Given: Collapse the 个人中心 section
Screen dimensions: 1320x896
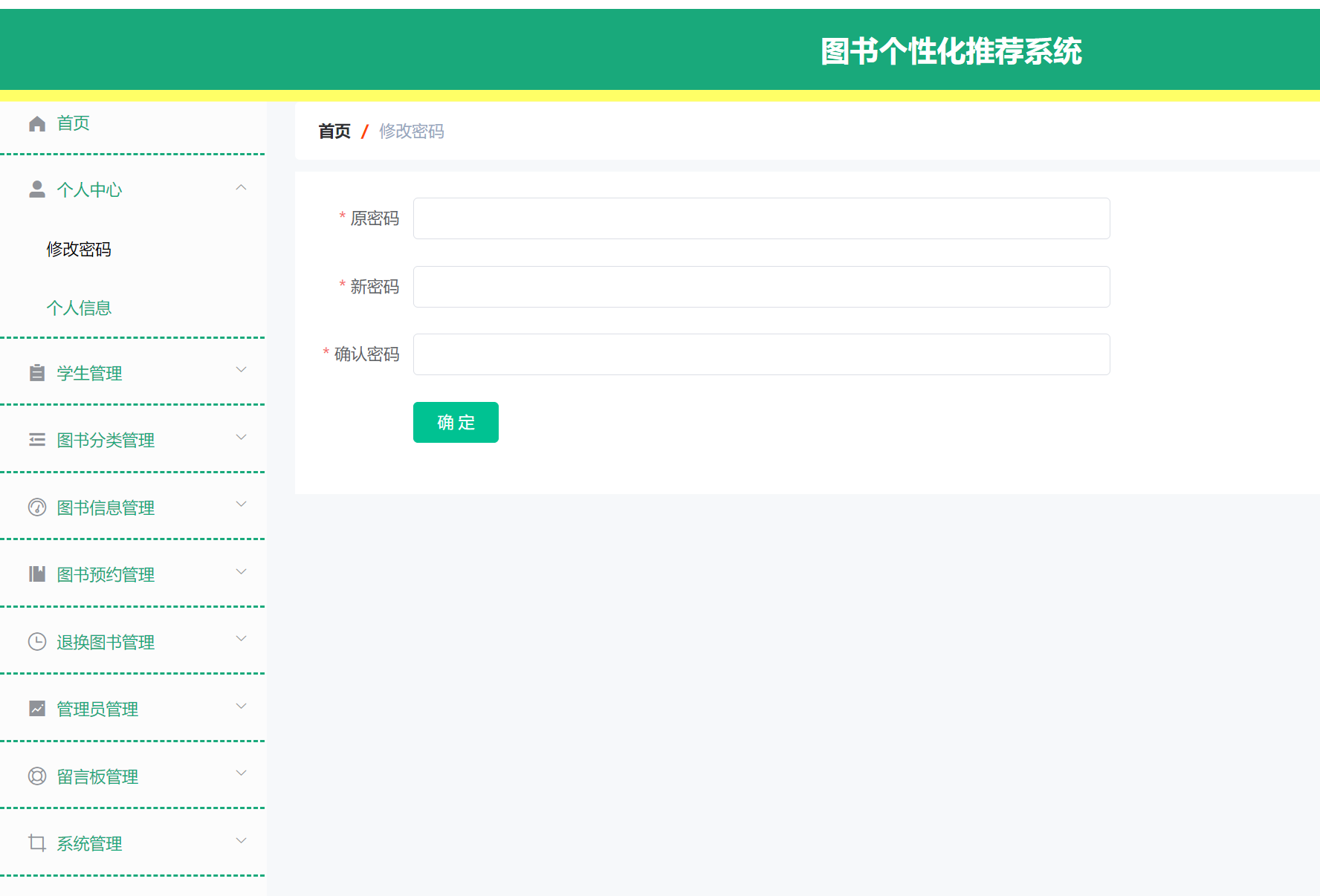Looking at the screenshot, I should coord(240,187).
